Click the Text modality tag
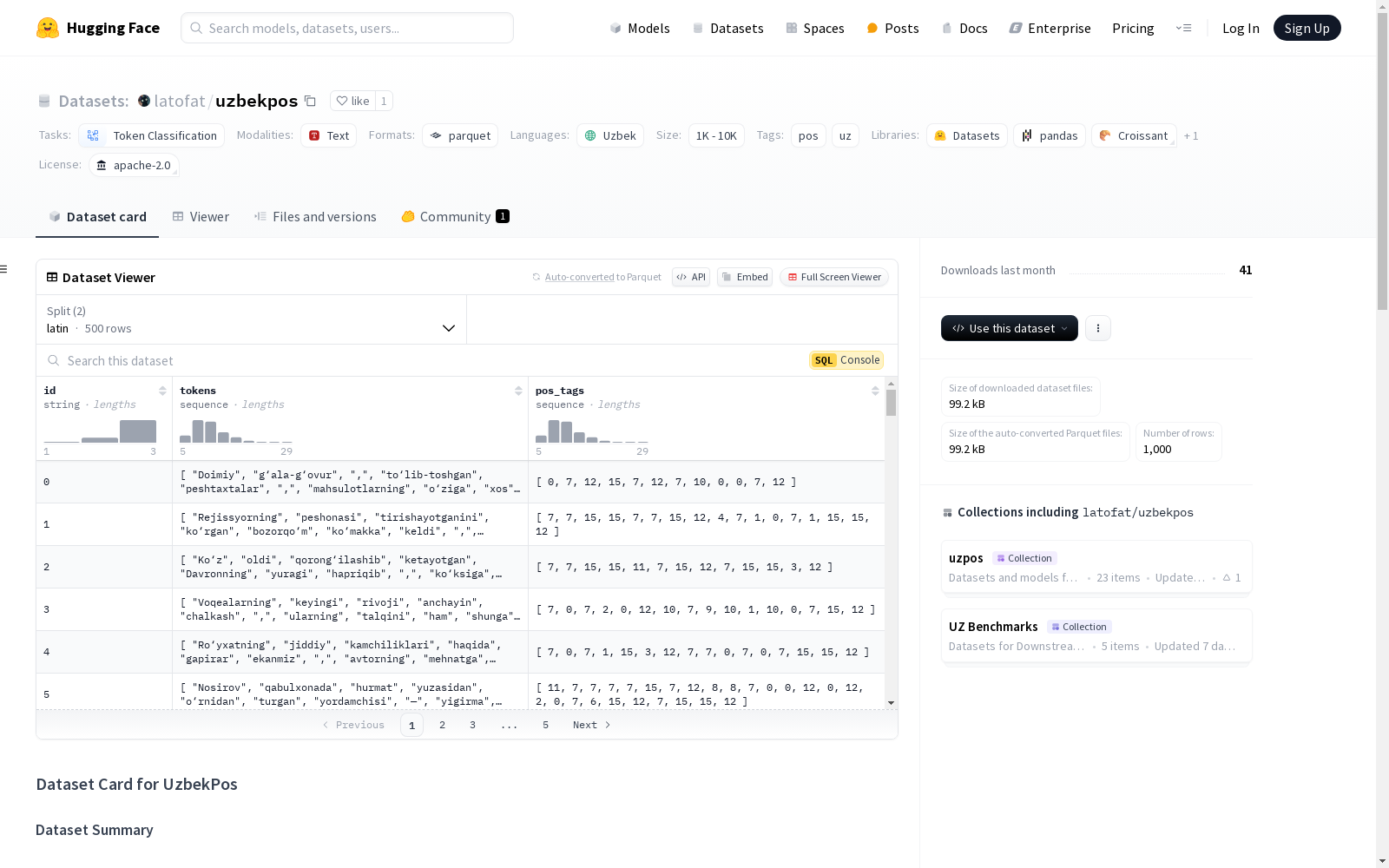Image resolution: width=1389 pixels, height=868 pixels. click(329, 135)
